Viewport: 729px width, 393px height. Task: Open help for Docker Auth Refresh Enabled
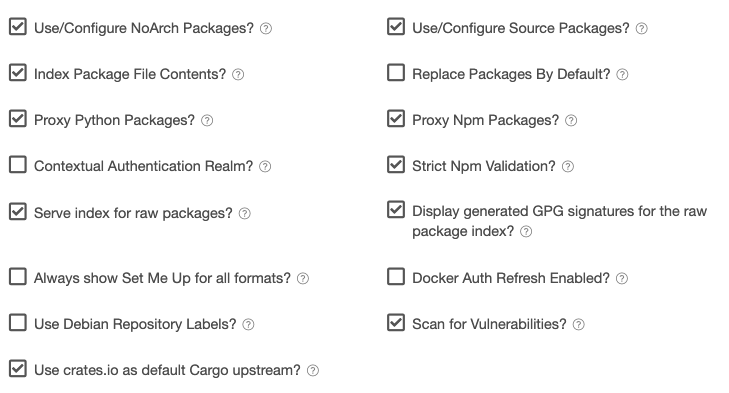point(622,278)
